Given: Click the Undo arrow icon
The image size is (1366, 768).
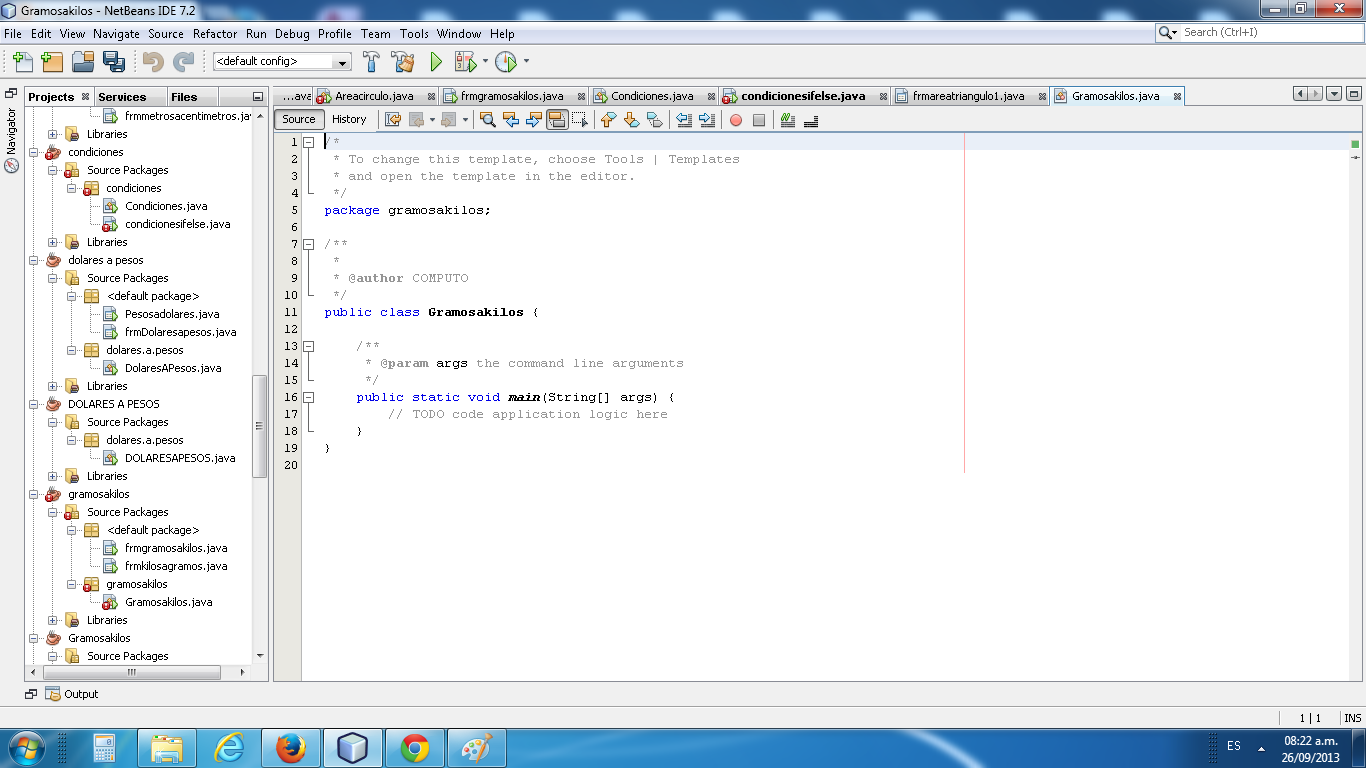Looking at the screenshot, I should point(151,62).
